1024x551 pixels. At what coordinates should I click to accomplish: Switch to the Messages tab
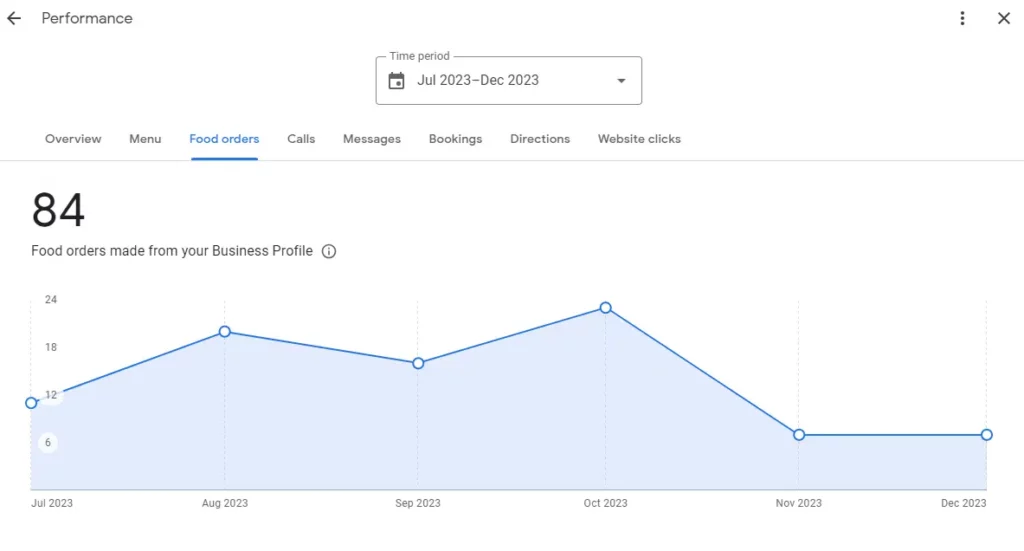point(372,139)
